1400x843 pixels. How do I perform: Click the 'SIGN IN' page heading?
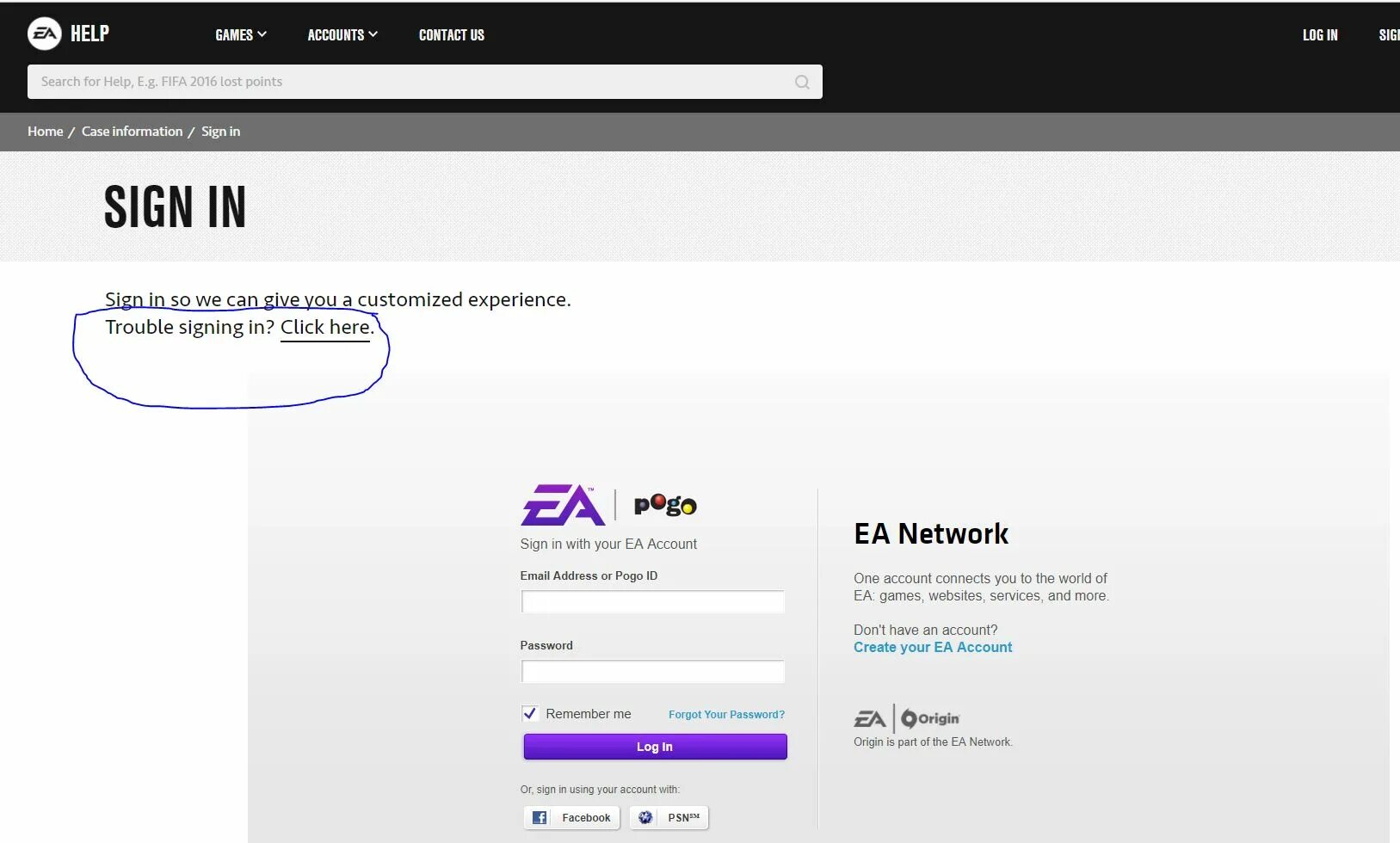176,207
